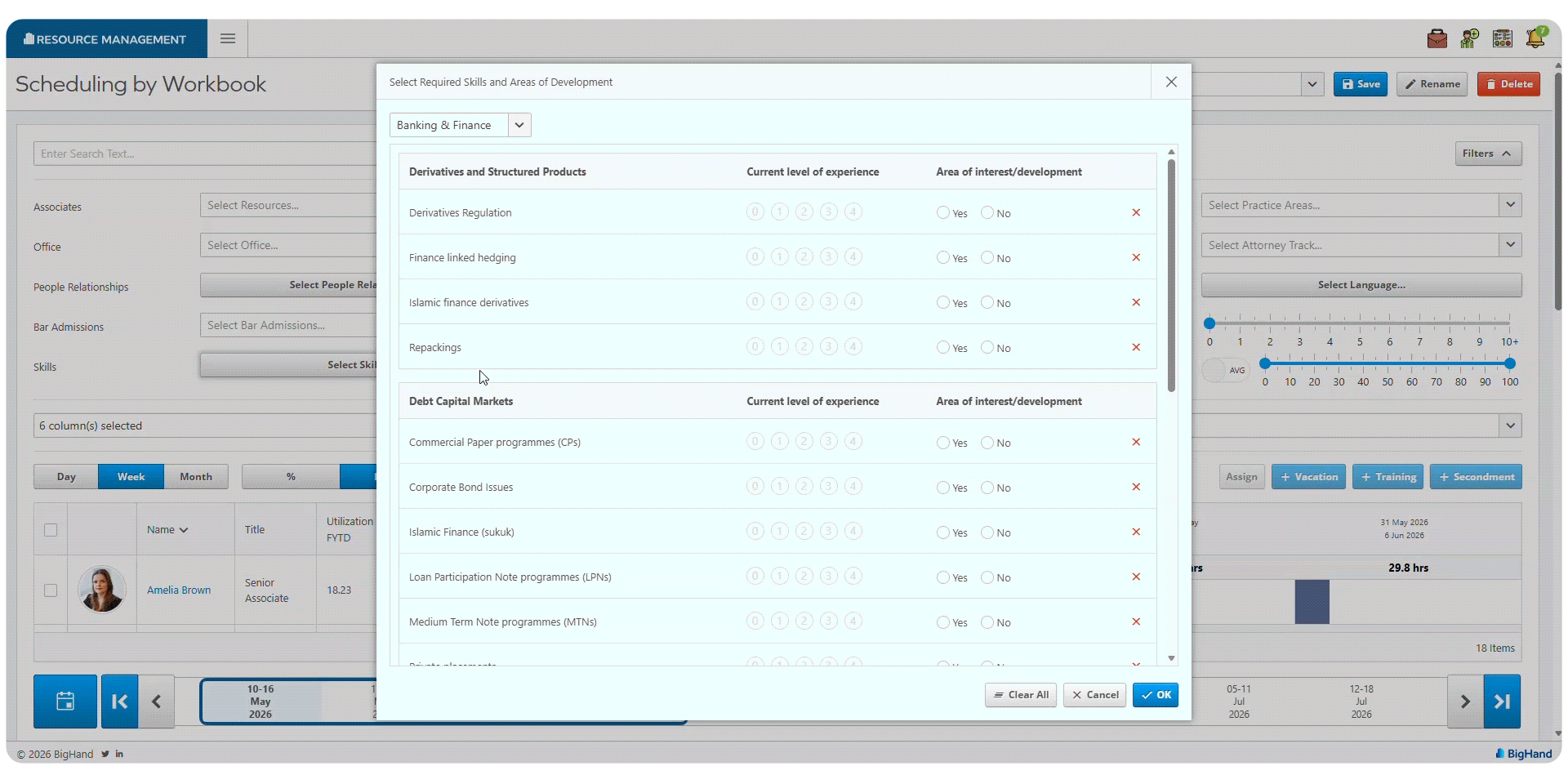
Task: Remove Derivatives Regulation skill row
Action: tap(1136, 212)
